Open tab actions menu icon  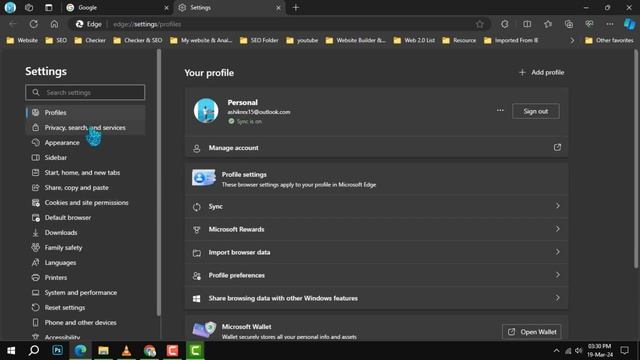(49, 7)
